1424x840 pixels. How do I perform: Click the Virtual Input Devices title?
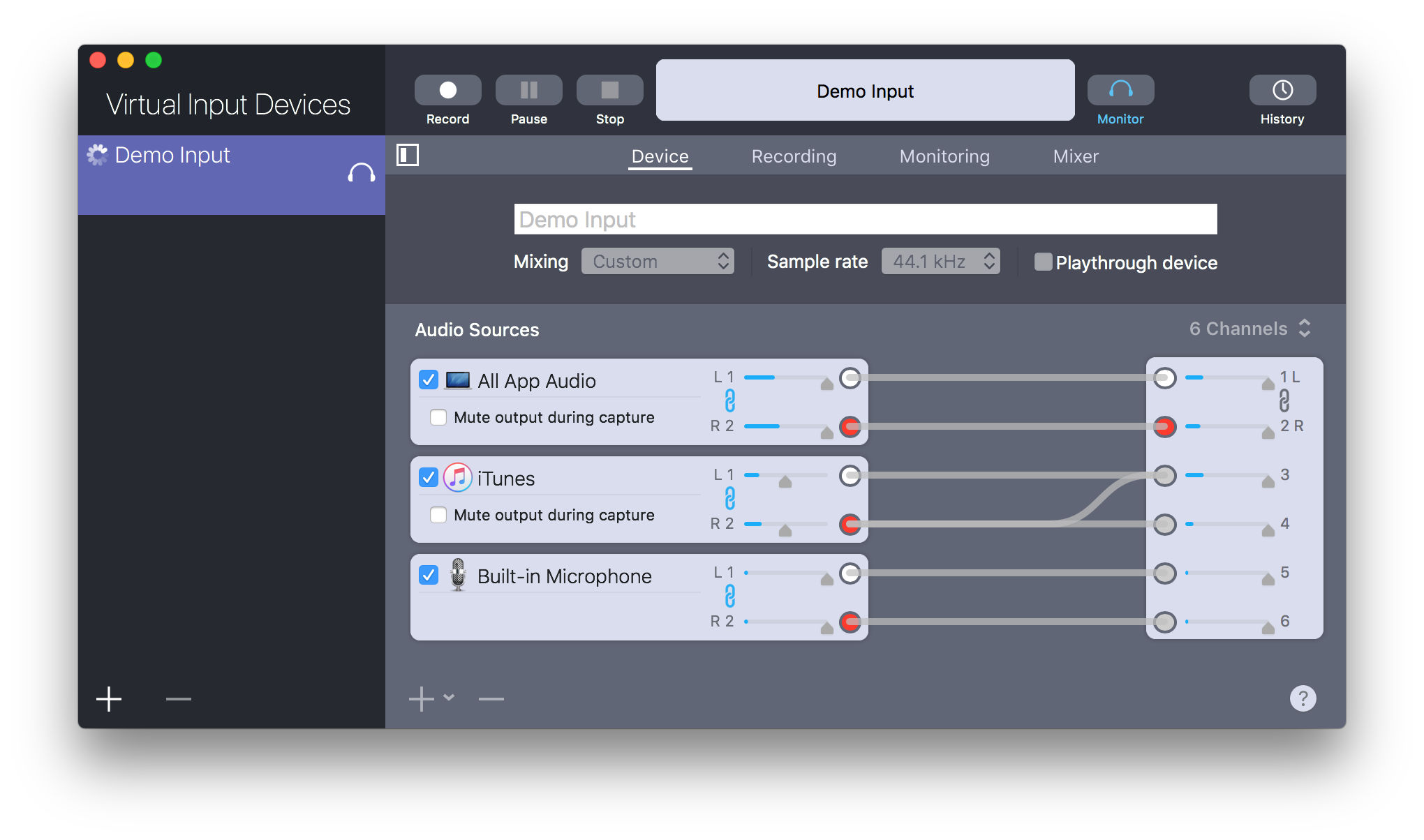(228, 105)
